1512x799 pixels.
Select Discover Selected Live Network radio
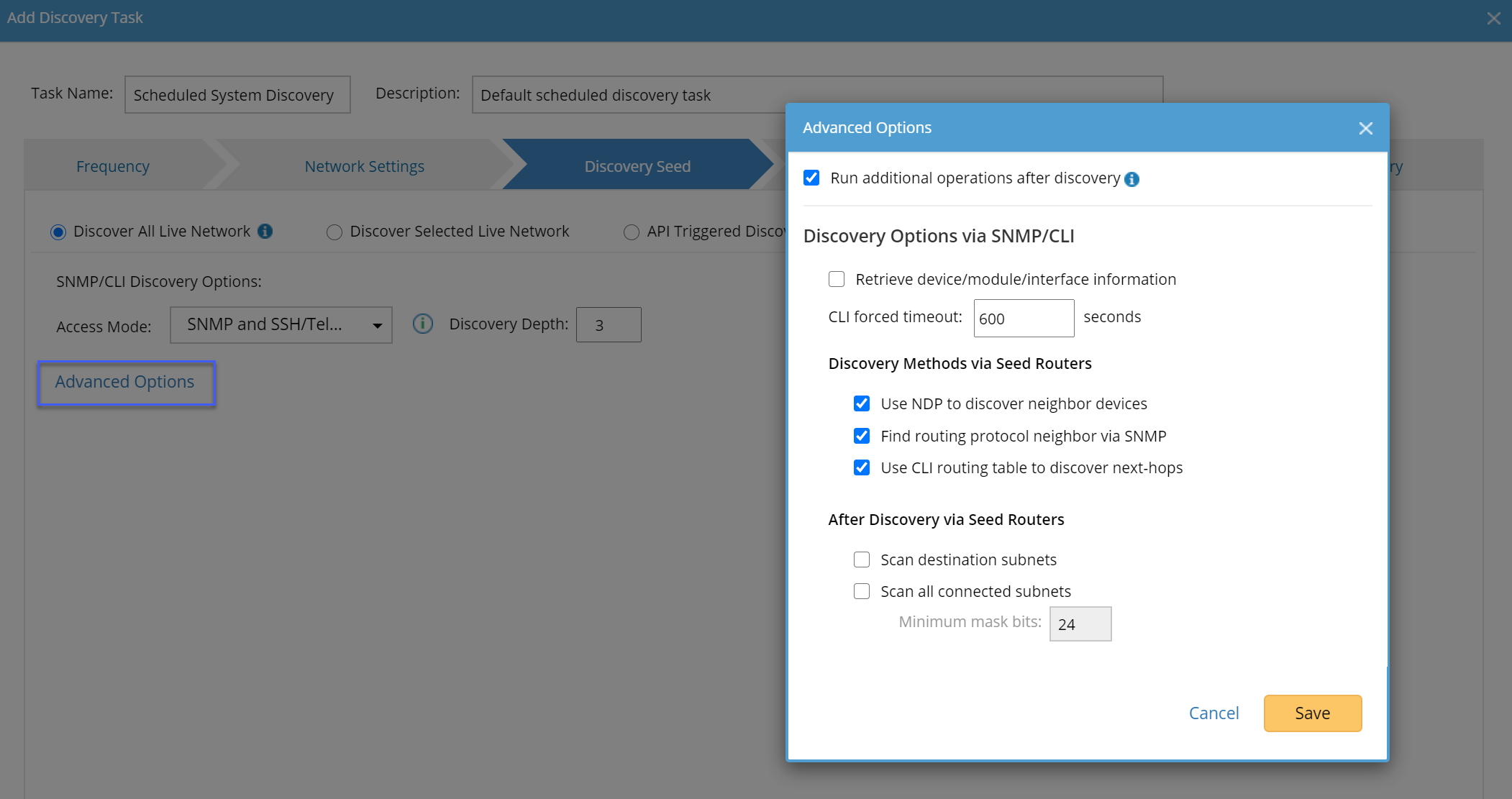(x=334, y=232)
